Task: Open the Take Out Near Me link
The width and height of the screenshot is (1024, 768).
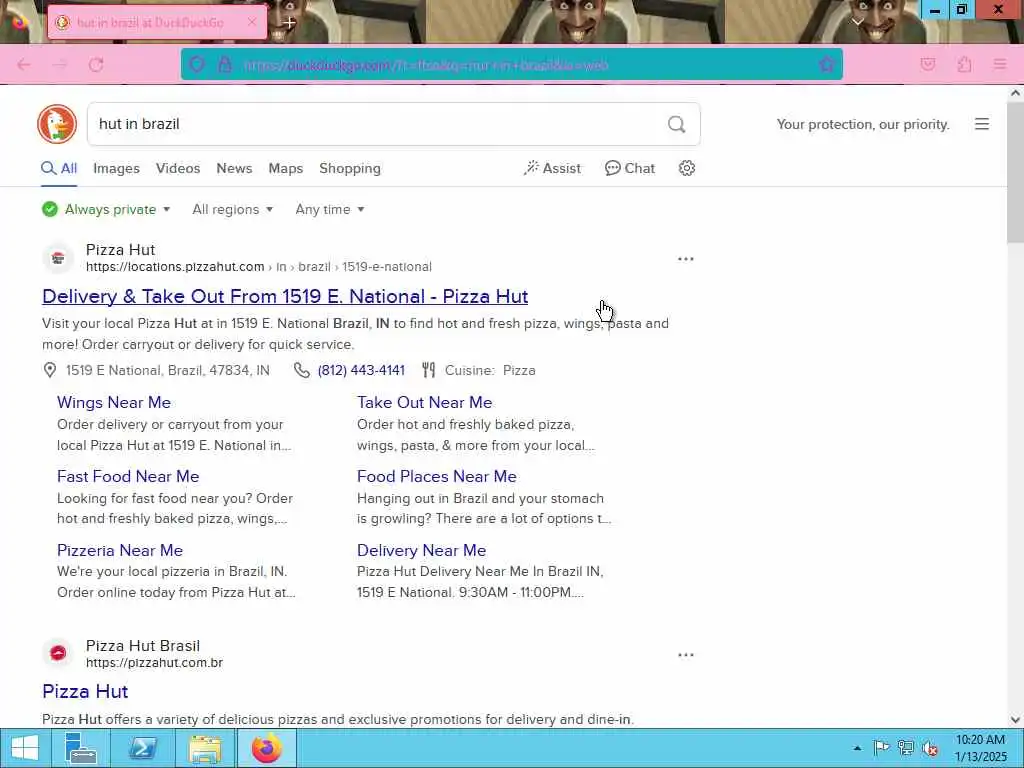Action: click(x=424, y=402)
